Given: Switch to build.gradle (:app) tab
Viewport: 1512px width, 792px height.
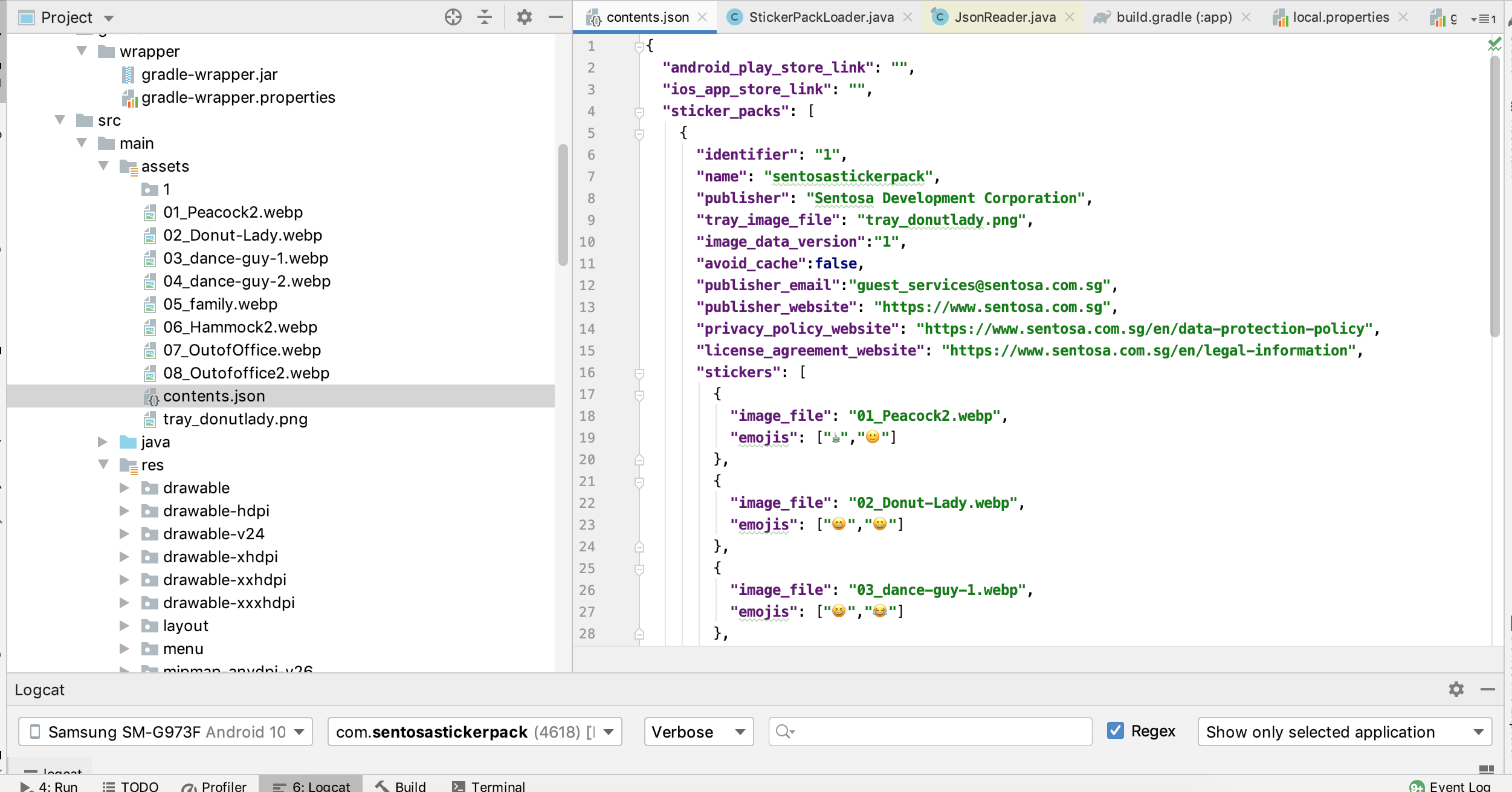Looking at the screenshot, I should pyautogui.click(x=1174, y=17).
